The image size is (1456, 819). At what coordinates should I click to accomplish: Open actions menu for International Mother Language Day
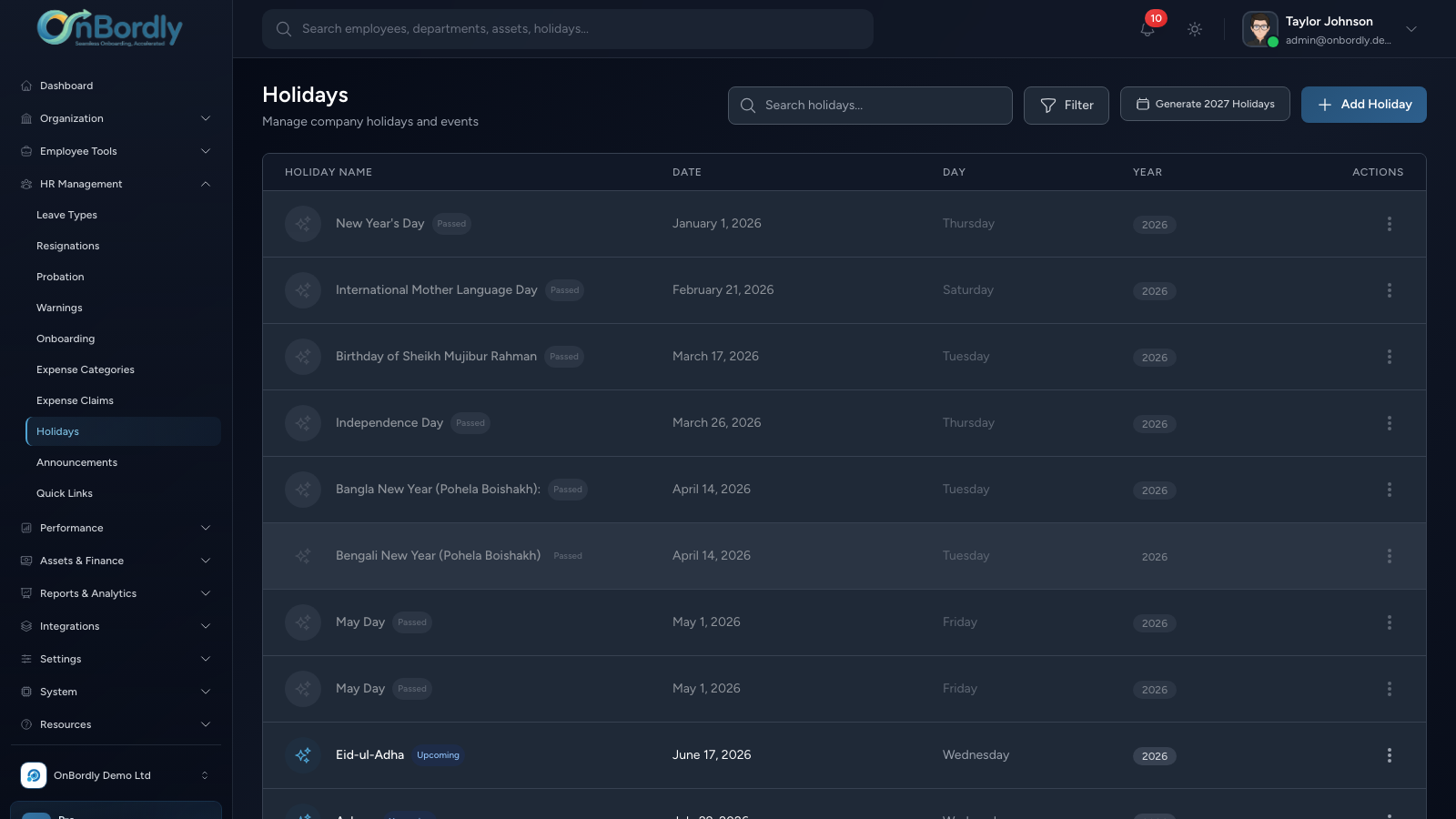[x=1390, y=290]
